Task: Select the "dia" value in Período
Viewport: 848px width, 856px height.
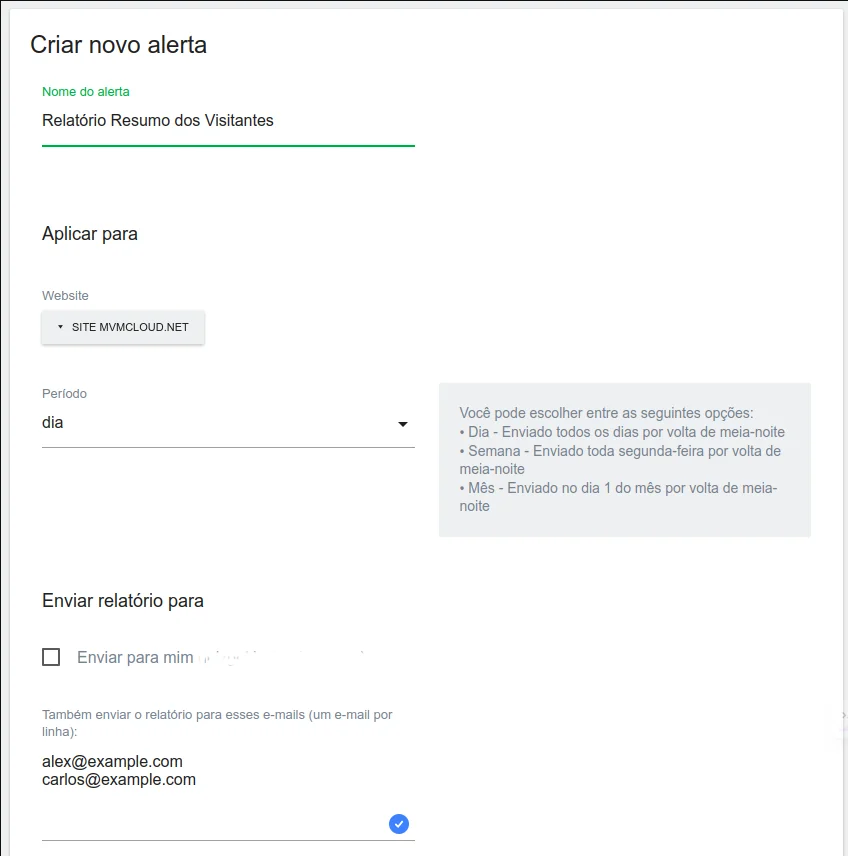Action: click(53, 423)
